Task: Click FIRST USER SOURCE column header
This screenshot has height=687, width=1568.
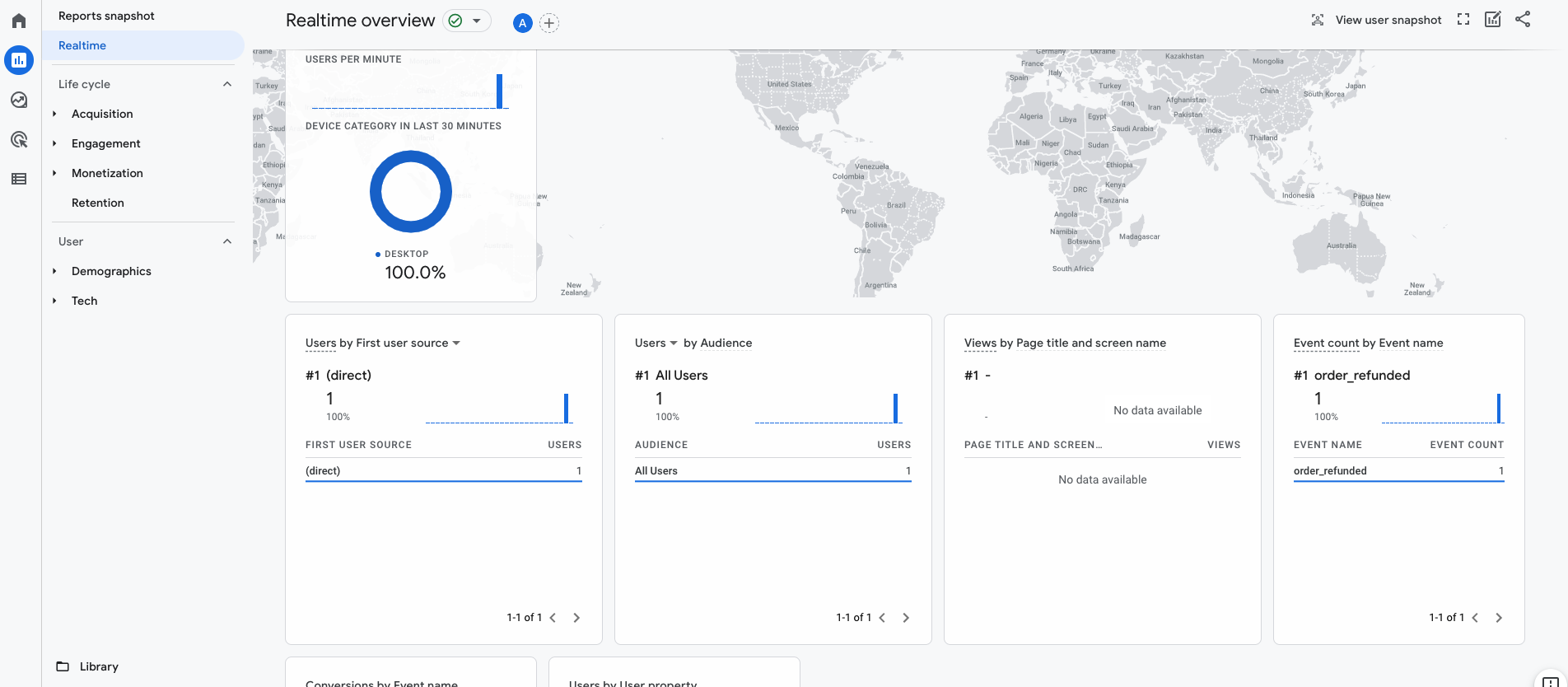Action: 358,445
